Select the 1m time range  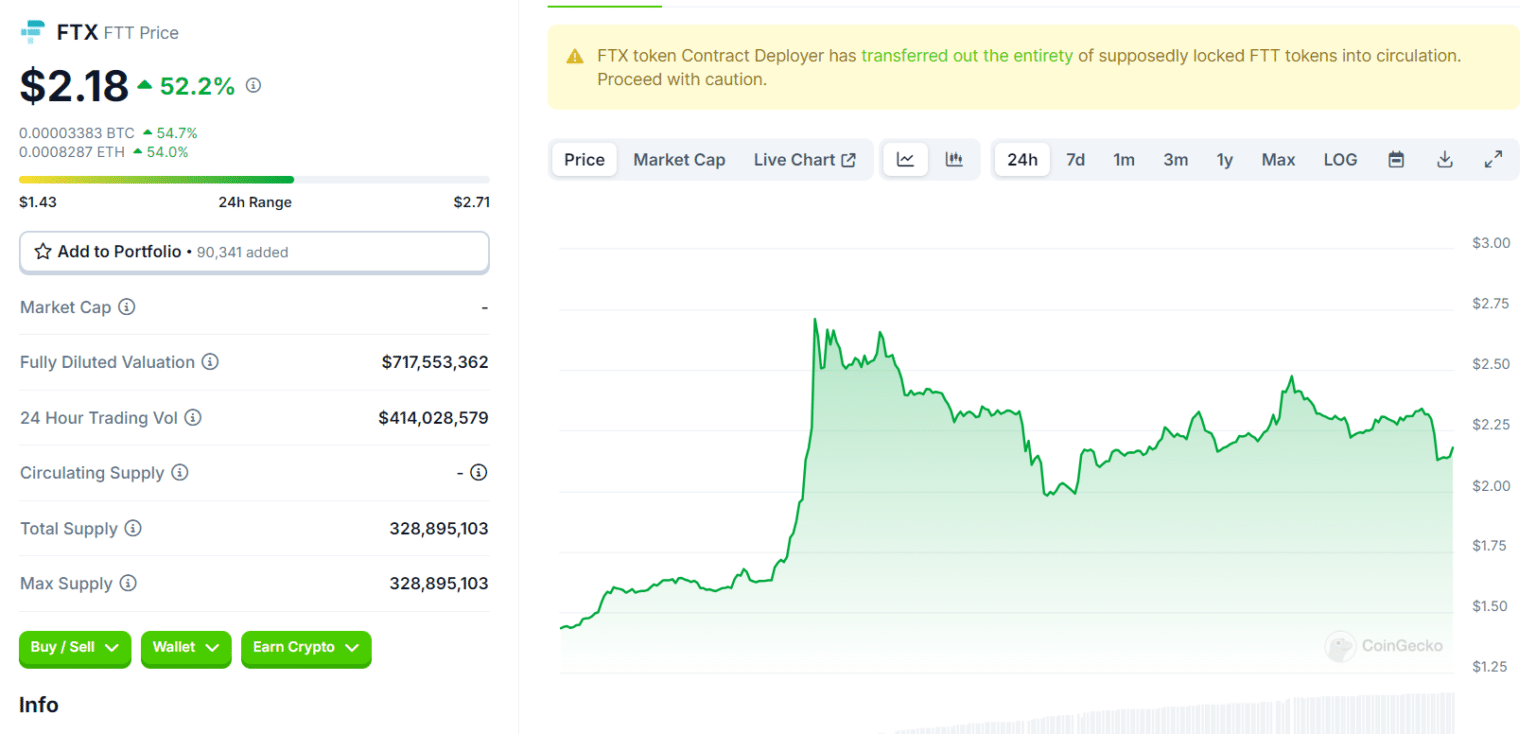click(x=1124, y=160)
